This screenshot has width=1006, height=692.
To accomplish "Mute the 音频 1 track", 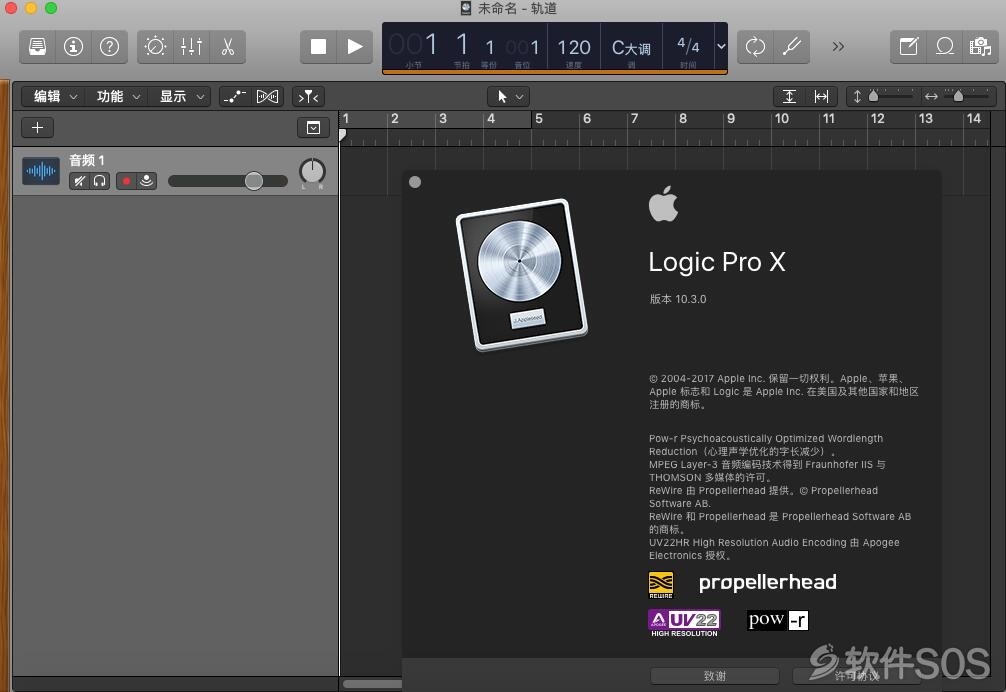I will pyautogui.click(x=79, y=181).
